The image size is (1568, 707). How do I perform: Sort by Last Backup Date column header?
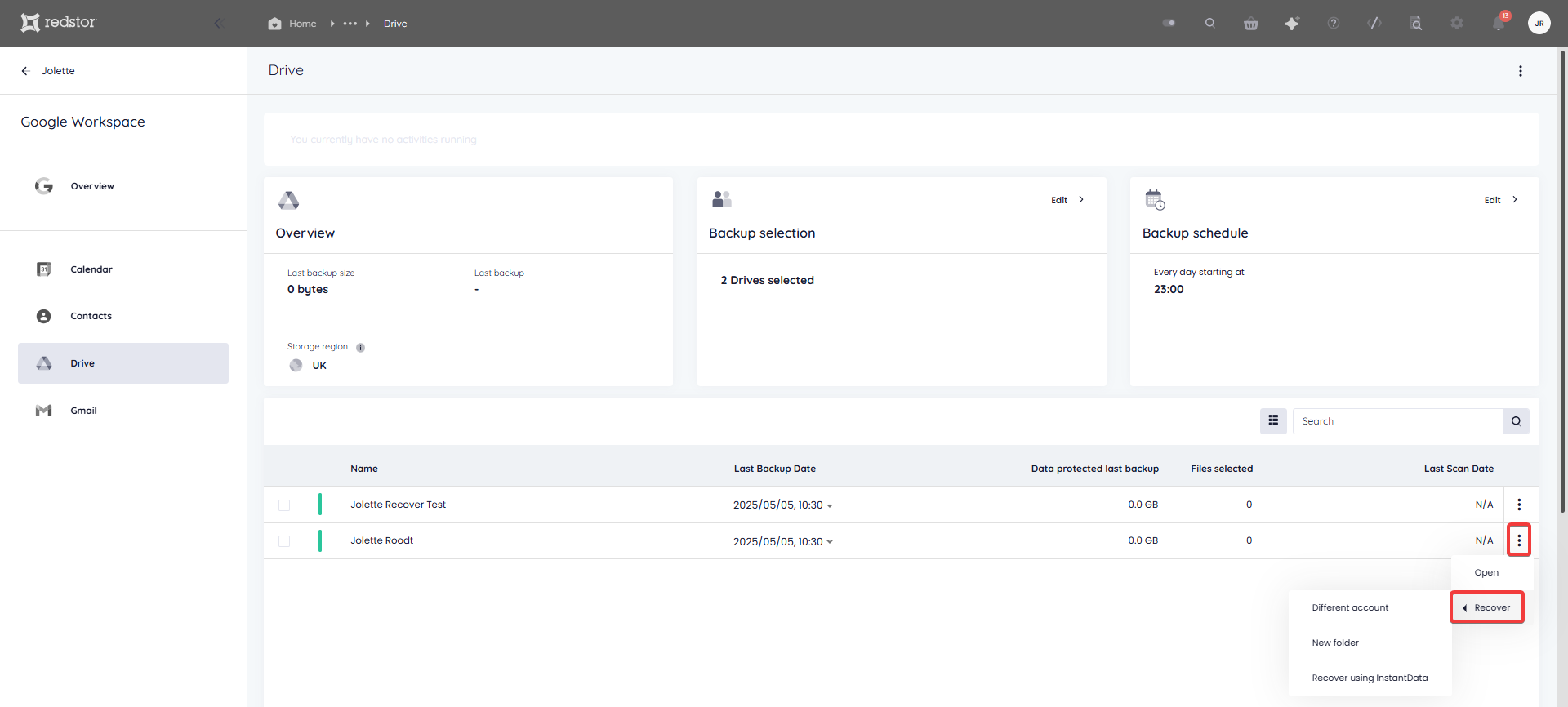pyautogui.click(x=775, y=469)
